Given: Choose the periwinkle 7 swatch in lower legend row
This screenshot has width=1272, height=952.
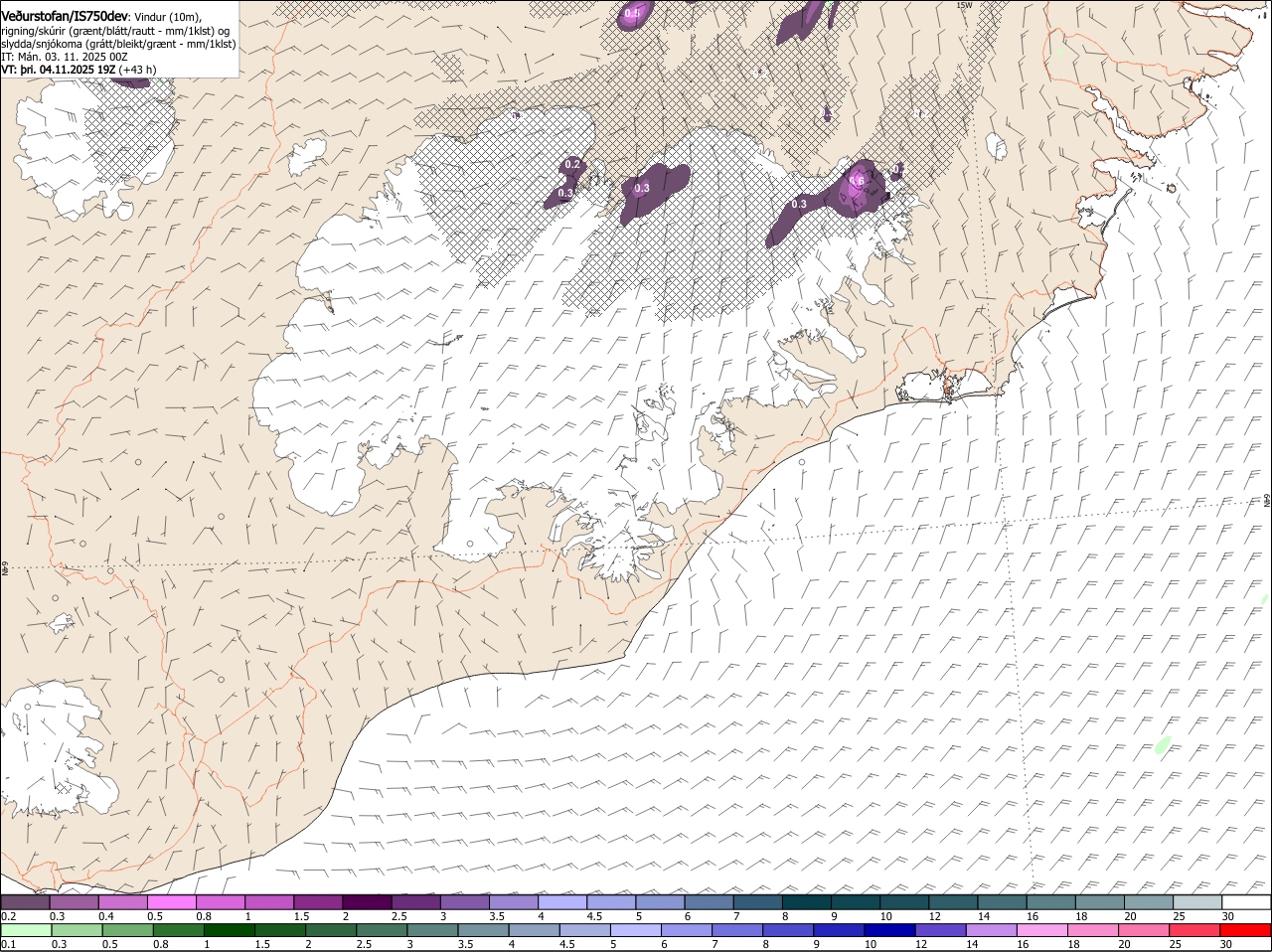Looking at the screenshot, I should click(x=737, y=930).
